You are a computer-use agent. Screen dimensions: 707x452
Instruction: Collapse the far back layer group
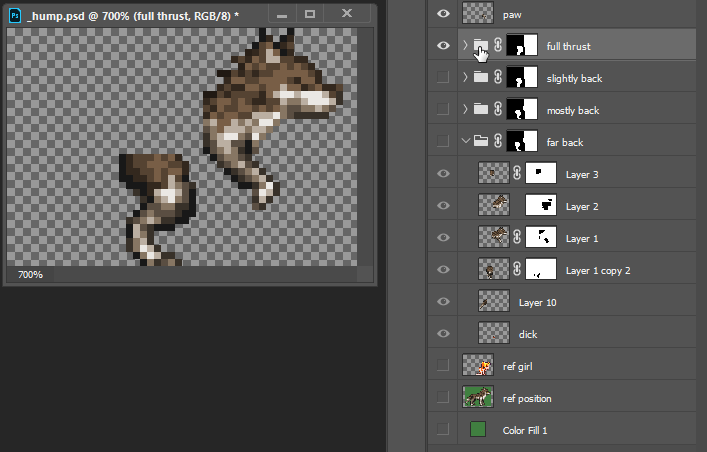click(465, 141)
